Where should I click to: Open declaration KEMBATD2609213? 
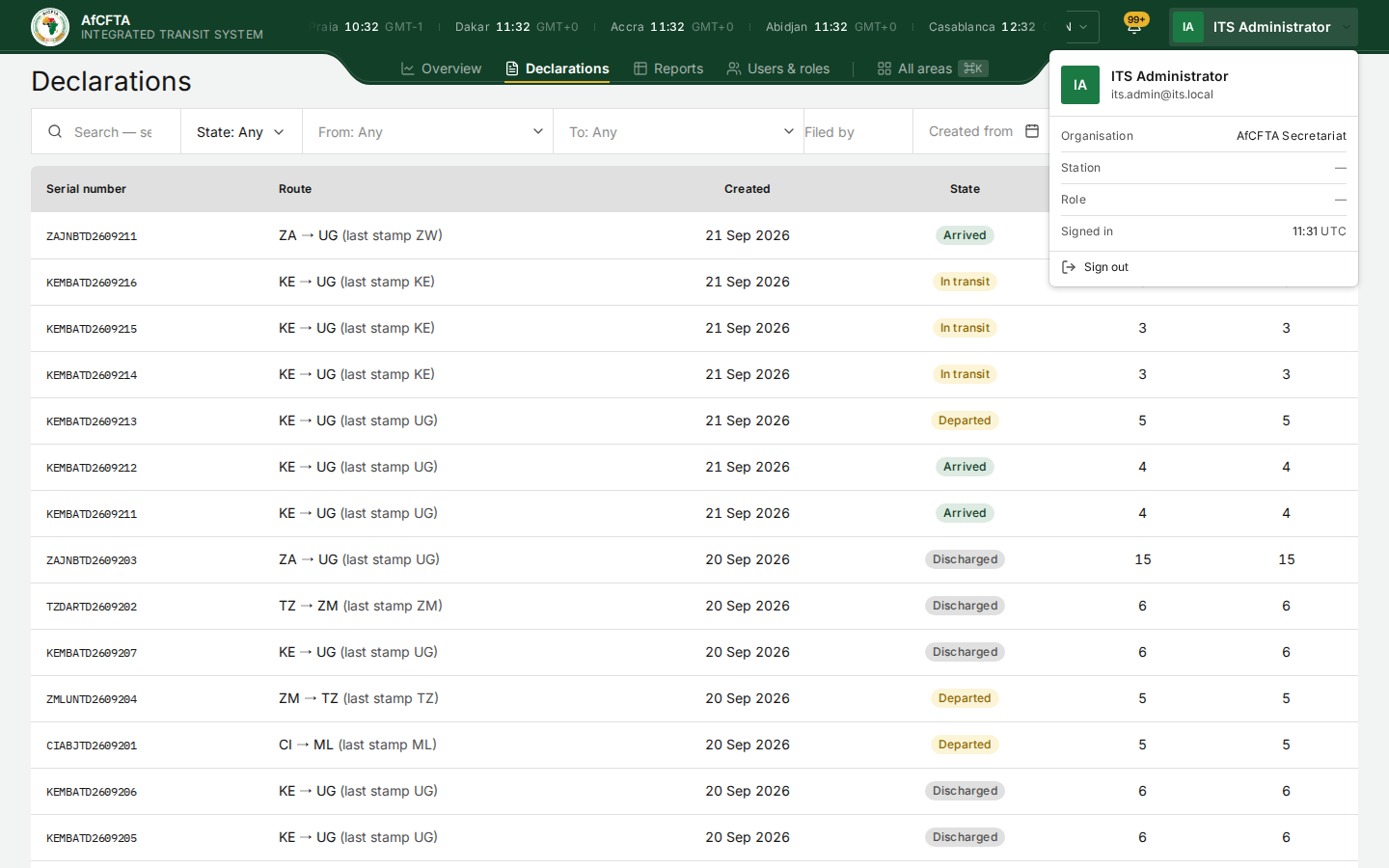92,421
